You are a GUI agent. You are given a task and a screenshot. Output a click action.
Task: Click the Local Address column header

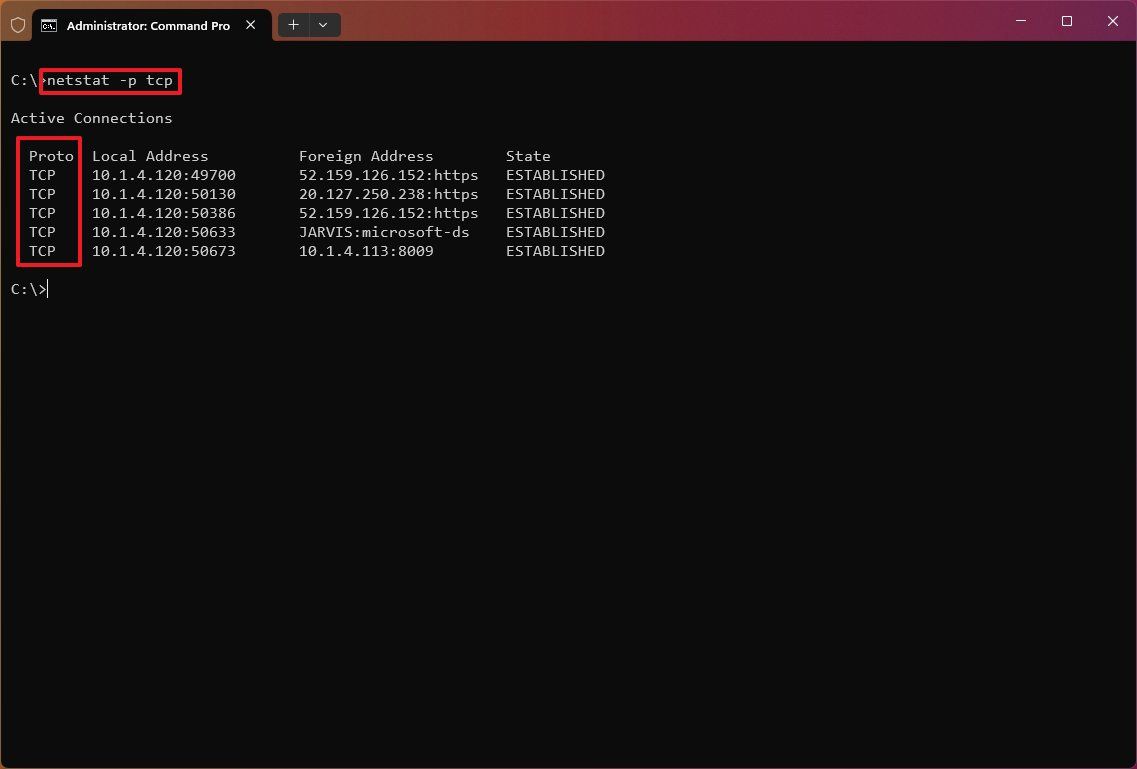[x=150, y=156]
